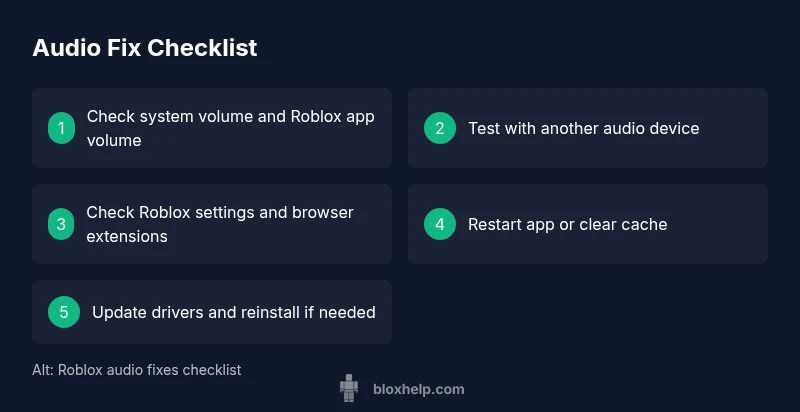Click the green number 4 badge
The width and height of the screenshot is (800, 412).
(439, 224)
